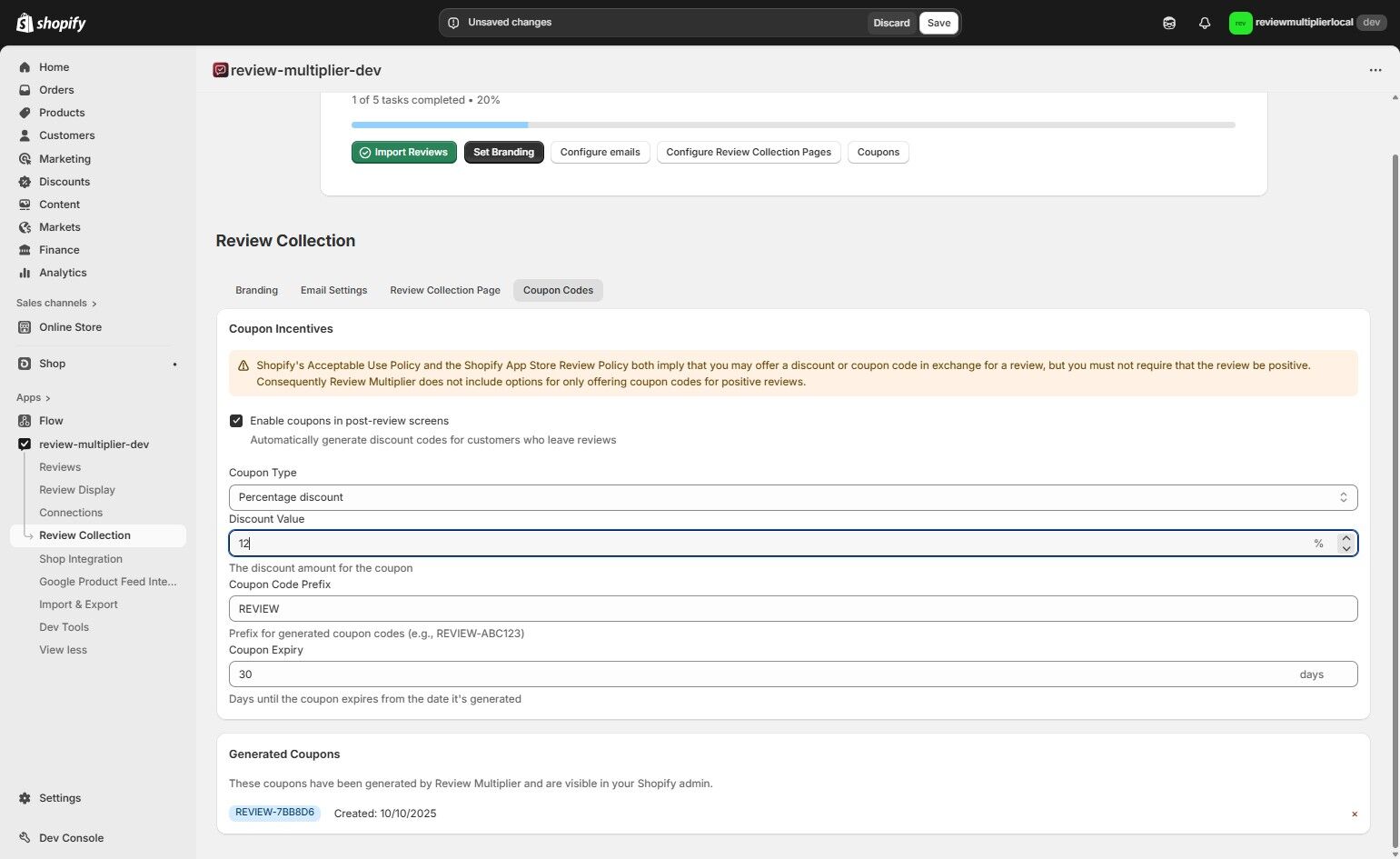The height and width of the screenshot is (859, 1400).
Task: Save the unsaved changes
Action: pyautogui.click(x=938, y=22)
